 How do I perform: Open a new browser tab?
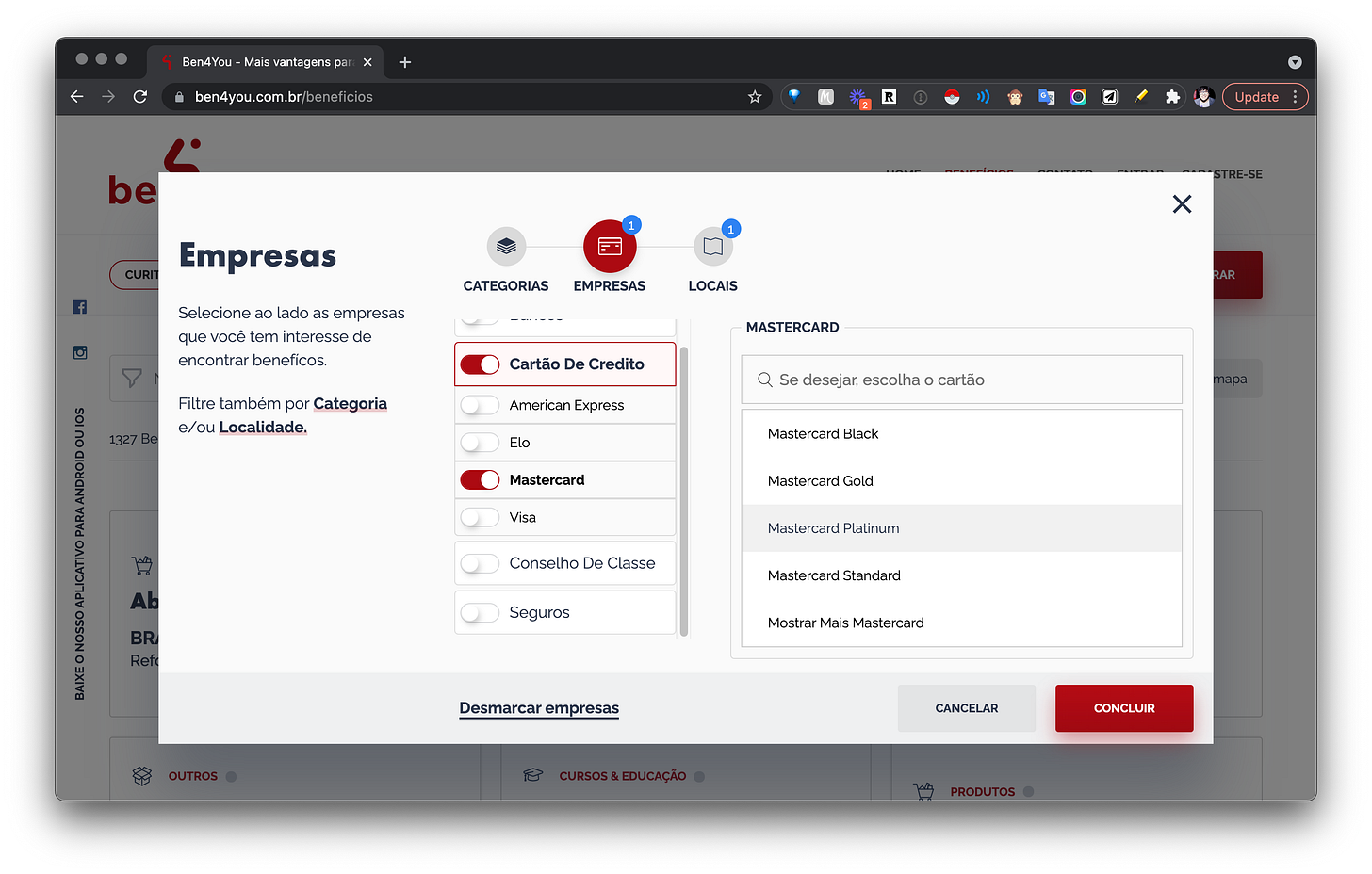click(x=405, y=62)
